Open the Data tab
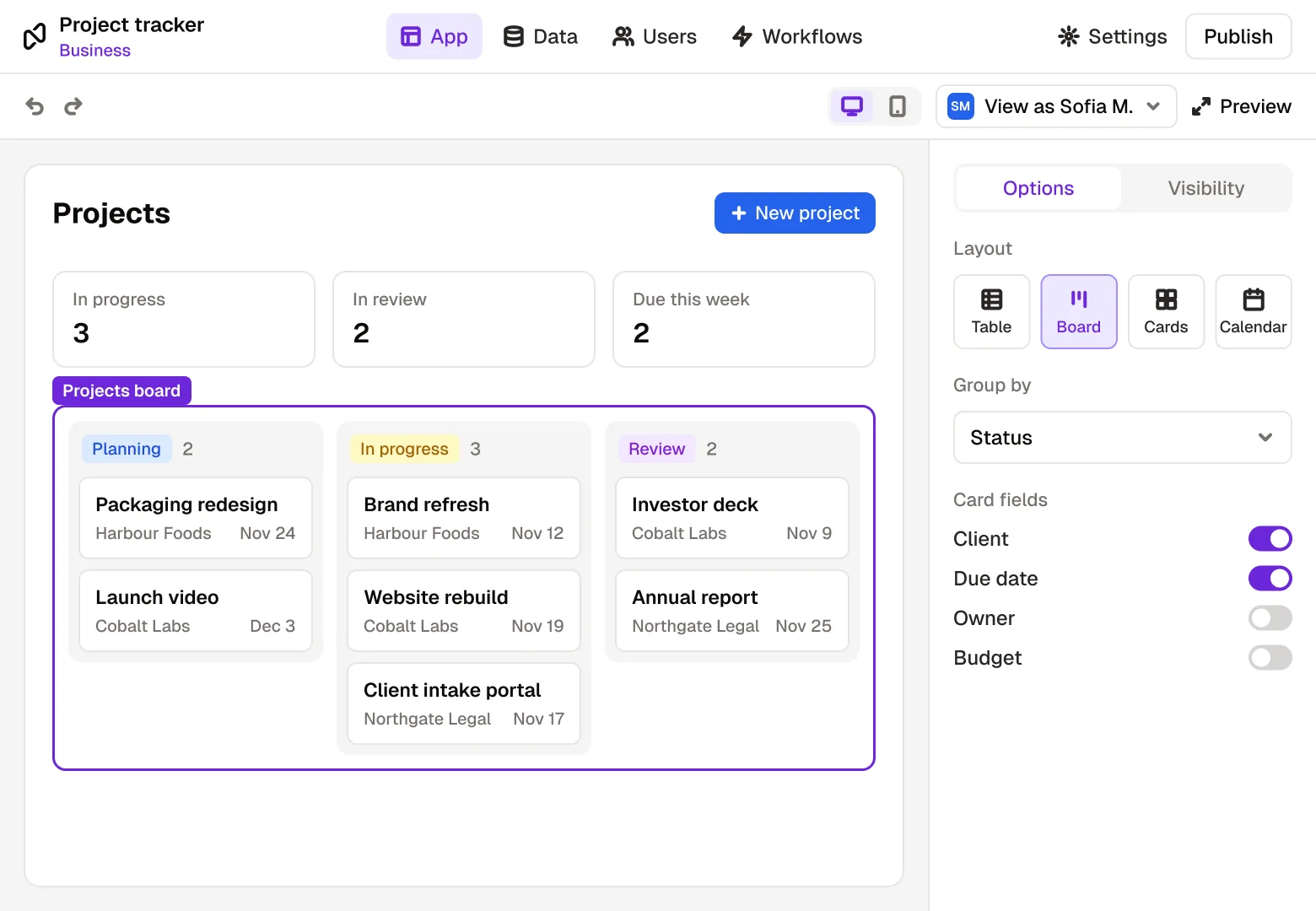This screenshot has height=911, width=1316. click(540, 36)
